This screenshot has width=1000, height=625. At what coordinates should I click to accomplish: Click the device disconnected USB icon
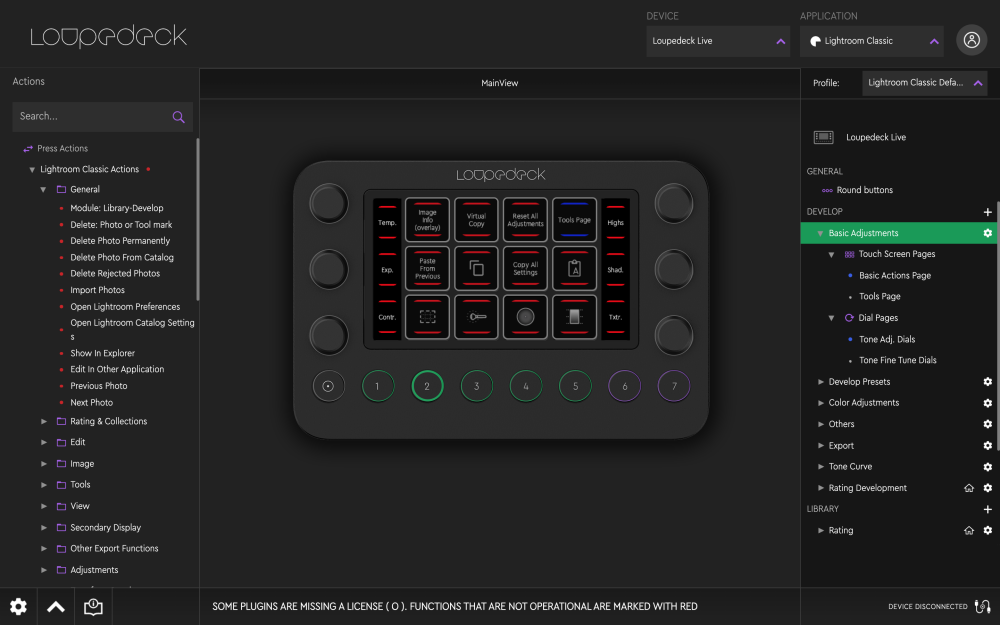[x=983, y=606]
